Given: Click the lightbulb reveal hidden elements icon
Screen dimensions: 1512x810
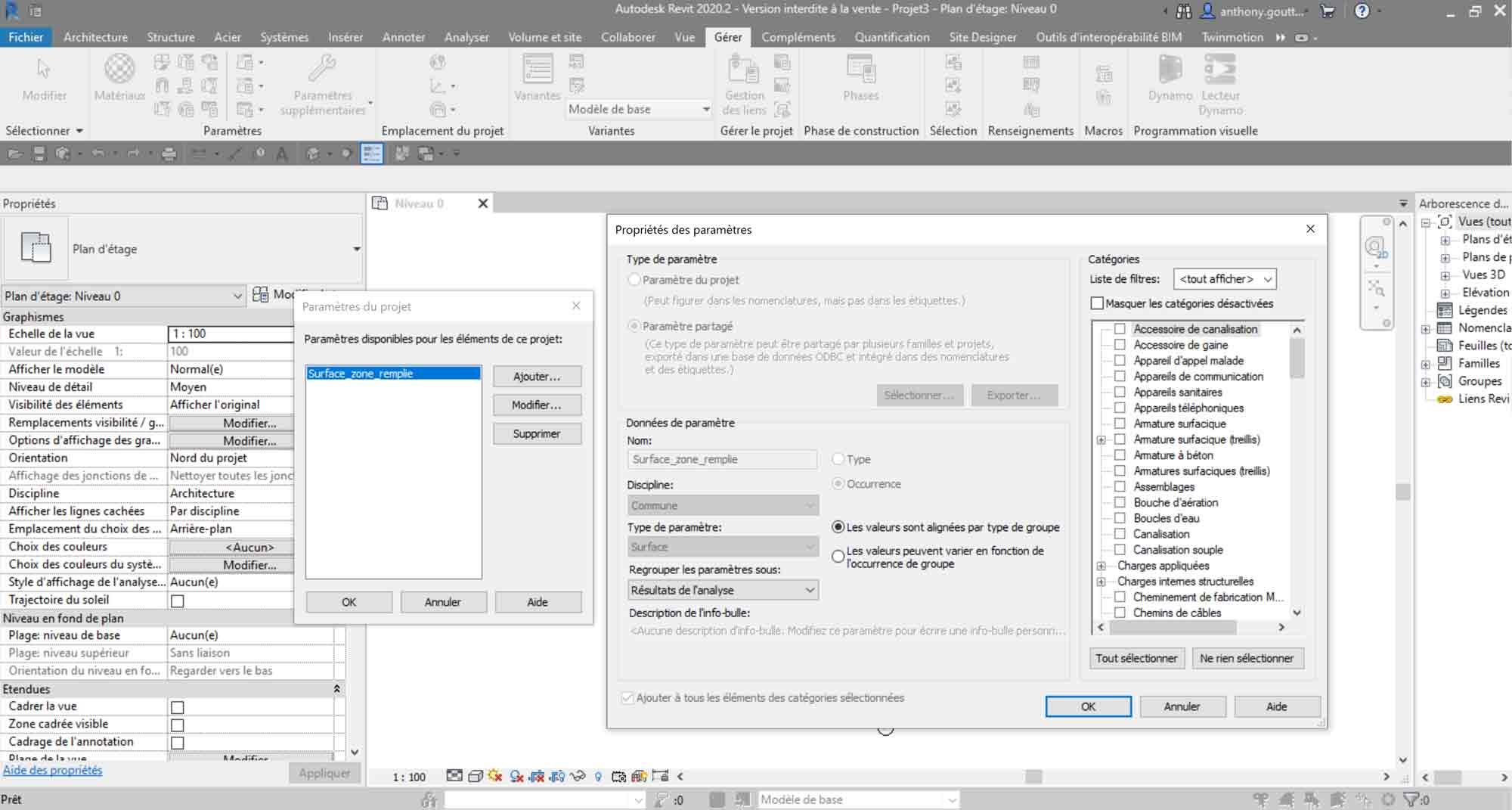Looking at the screenshot, I should point(599,776).
